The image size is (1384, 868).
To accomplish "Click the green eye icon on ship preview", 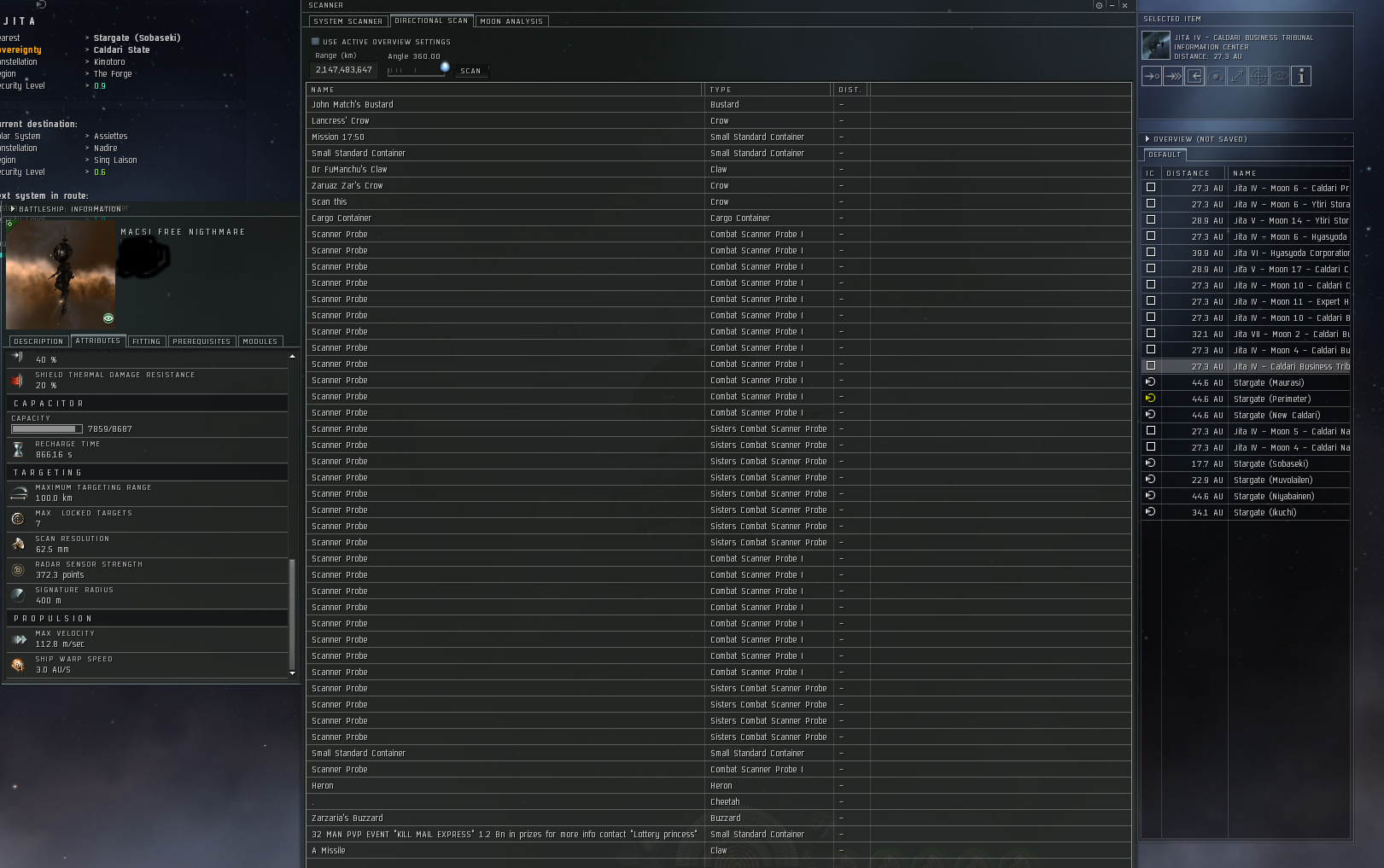I will point(108,318).
